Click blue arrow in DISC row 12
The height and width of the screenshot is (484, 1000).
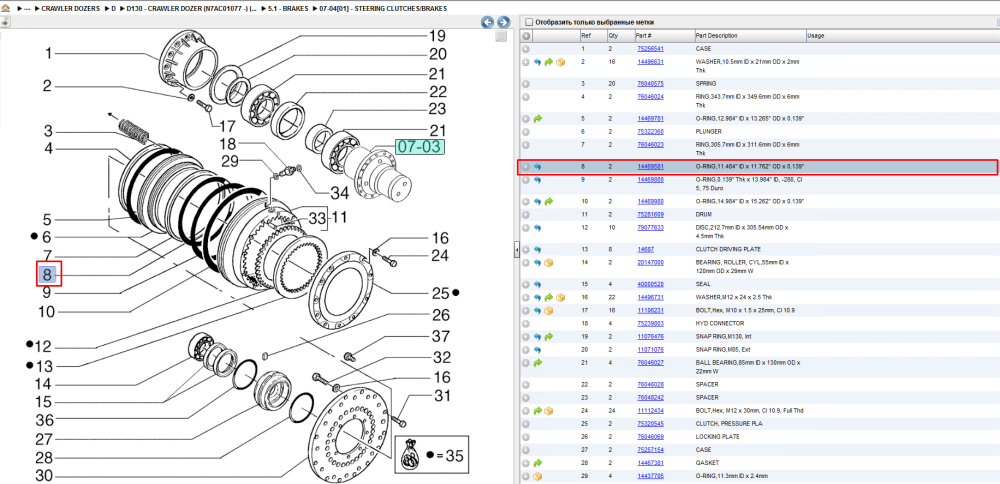[x=537, y=228]
